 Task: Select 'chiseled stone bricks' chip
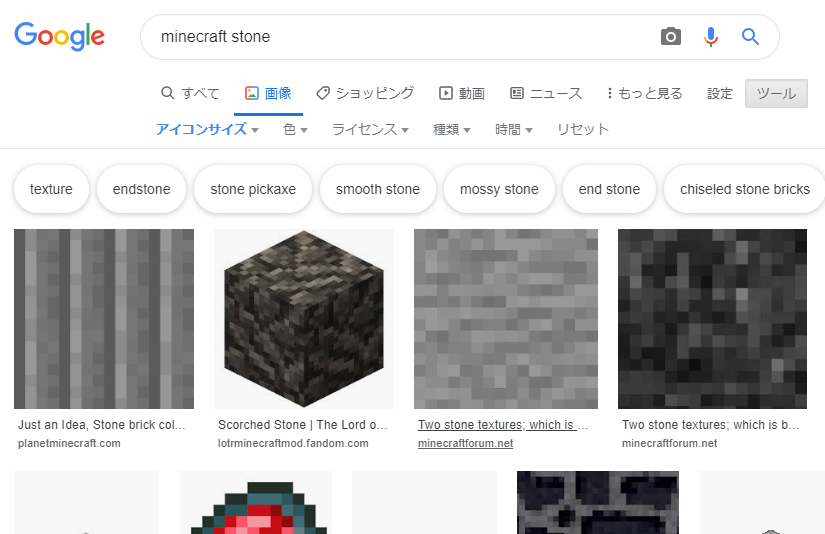coord(744,189)
